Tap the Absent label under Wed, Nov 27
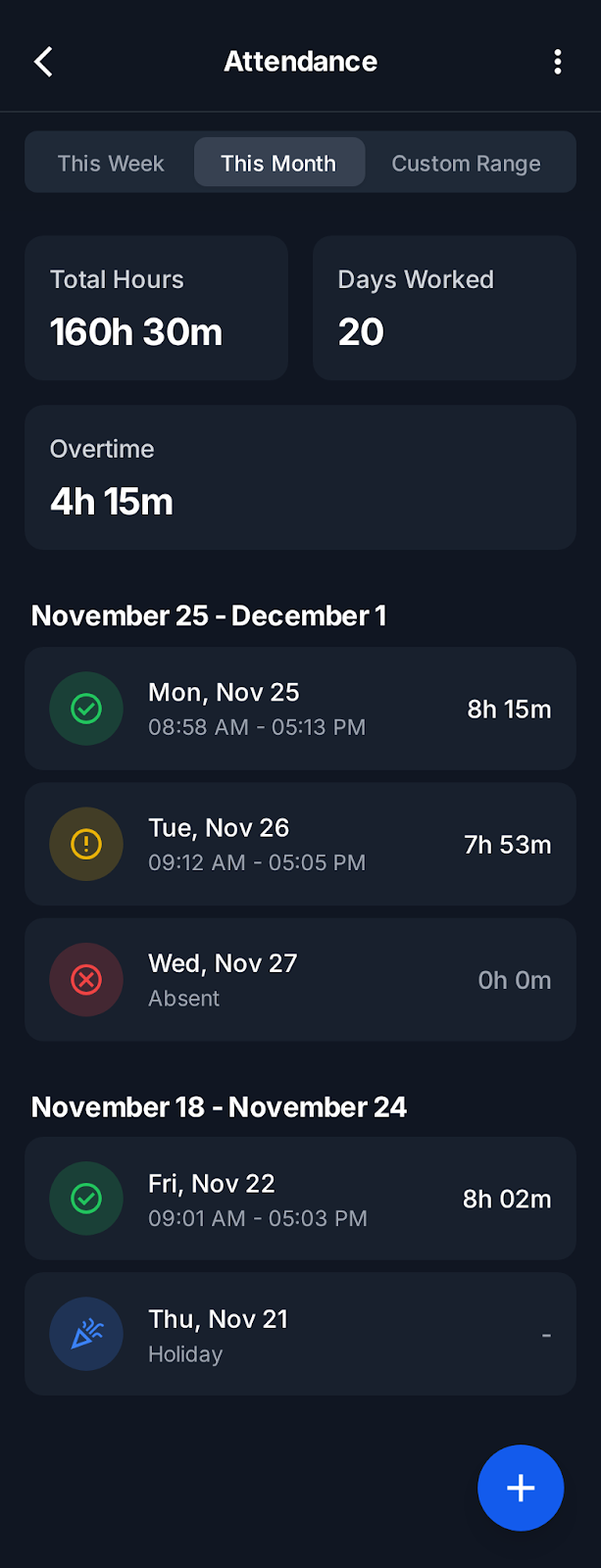Screen dimensions: 601x1568 point(183,999)
